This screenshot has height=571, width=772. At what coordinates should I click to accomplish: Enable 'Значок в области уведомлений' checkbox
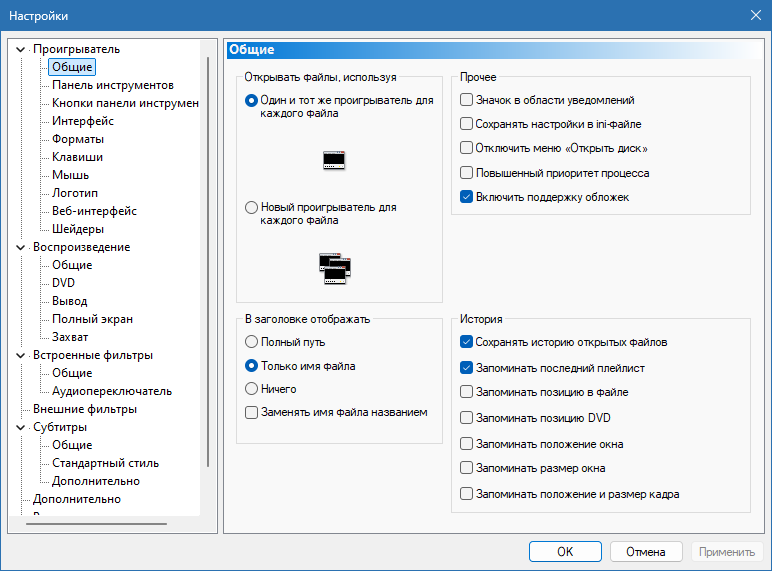[x=466, y=100]
